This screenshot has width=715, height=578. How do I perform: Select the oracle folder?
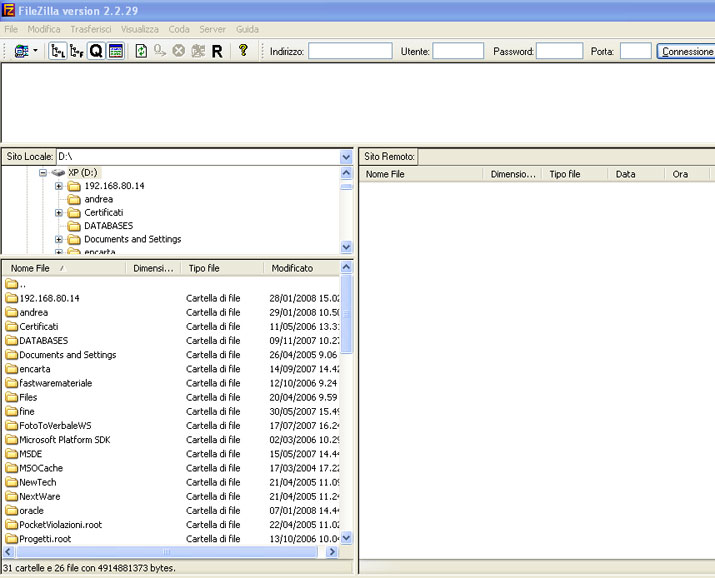tap(31, 511)
